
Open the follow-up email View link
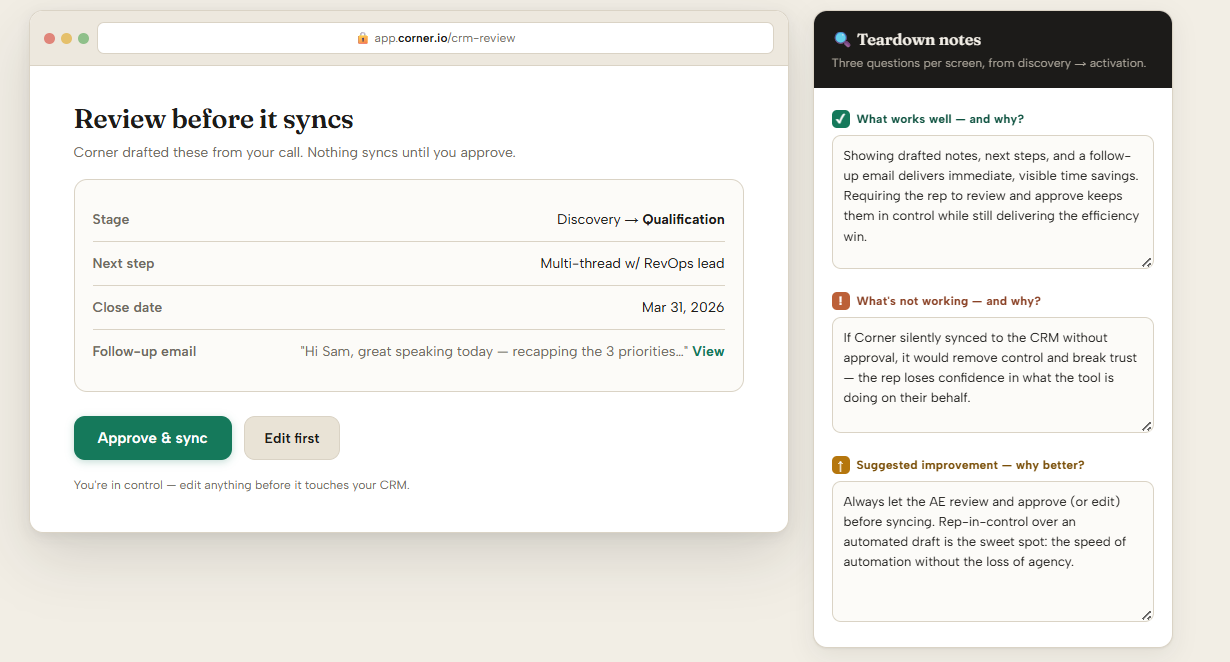pos(708,351)
